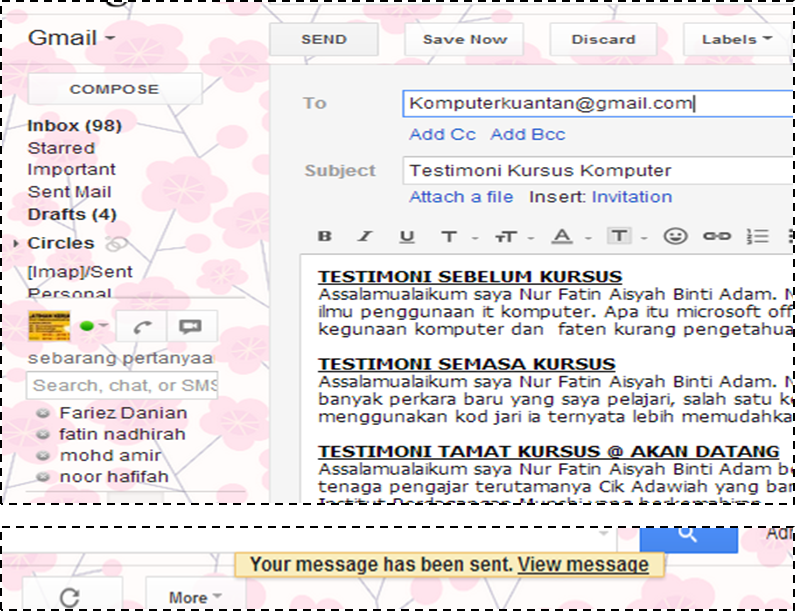This screenshot has height=611, width=795.
Task: Click the Save Now button
Action: pos(464,39)
